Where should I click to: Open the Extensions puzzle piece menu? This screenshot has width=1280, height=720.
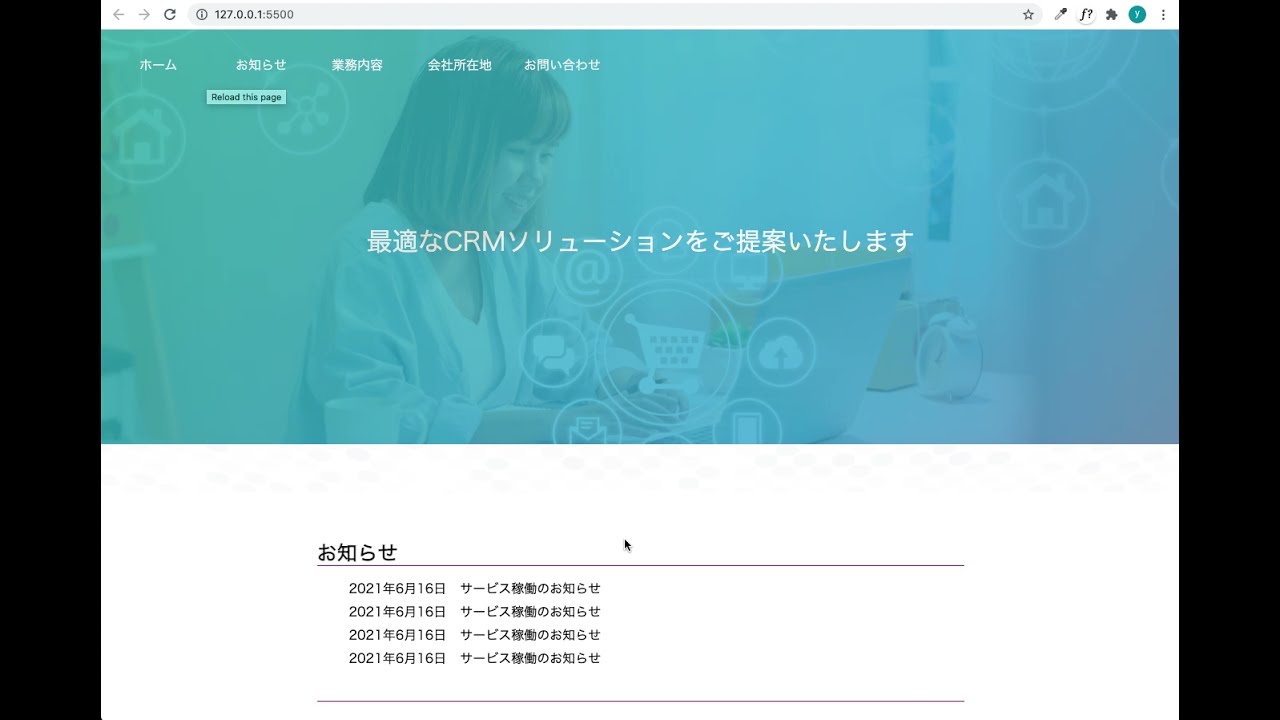point(1111,14)
